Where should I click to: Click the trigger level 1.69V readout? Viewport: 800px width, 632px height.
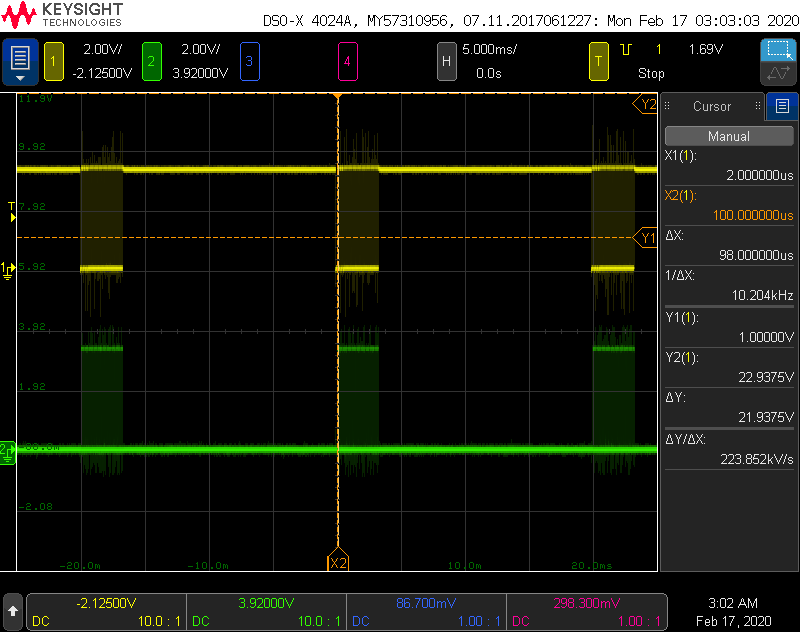point(706,49)
